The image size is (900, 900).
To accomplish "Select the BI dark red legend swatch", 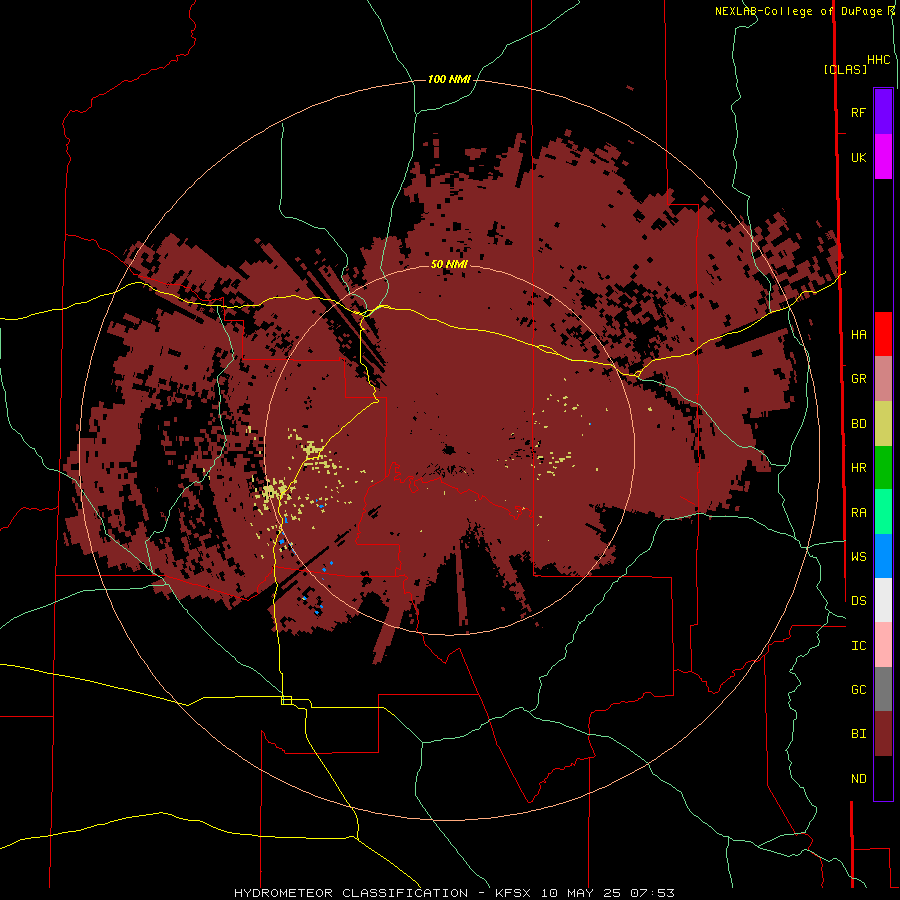I will (883, 734).
